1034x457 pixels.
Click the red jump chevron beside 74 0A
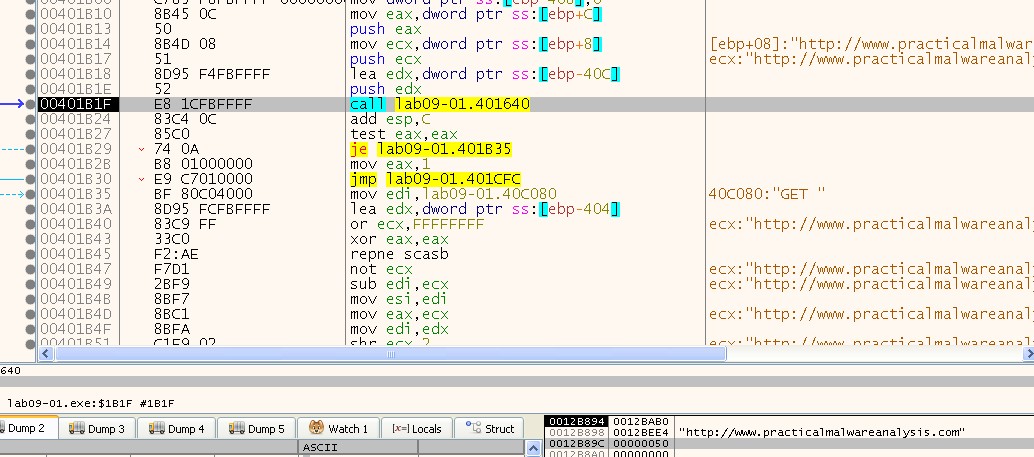[x=143, y=149]
